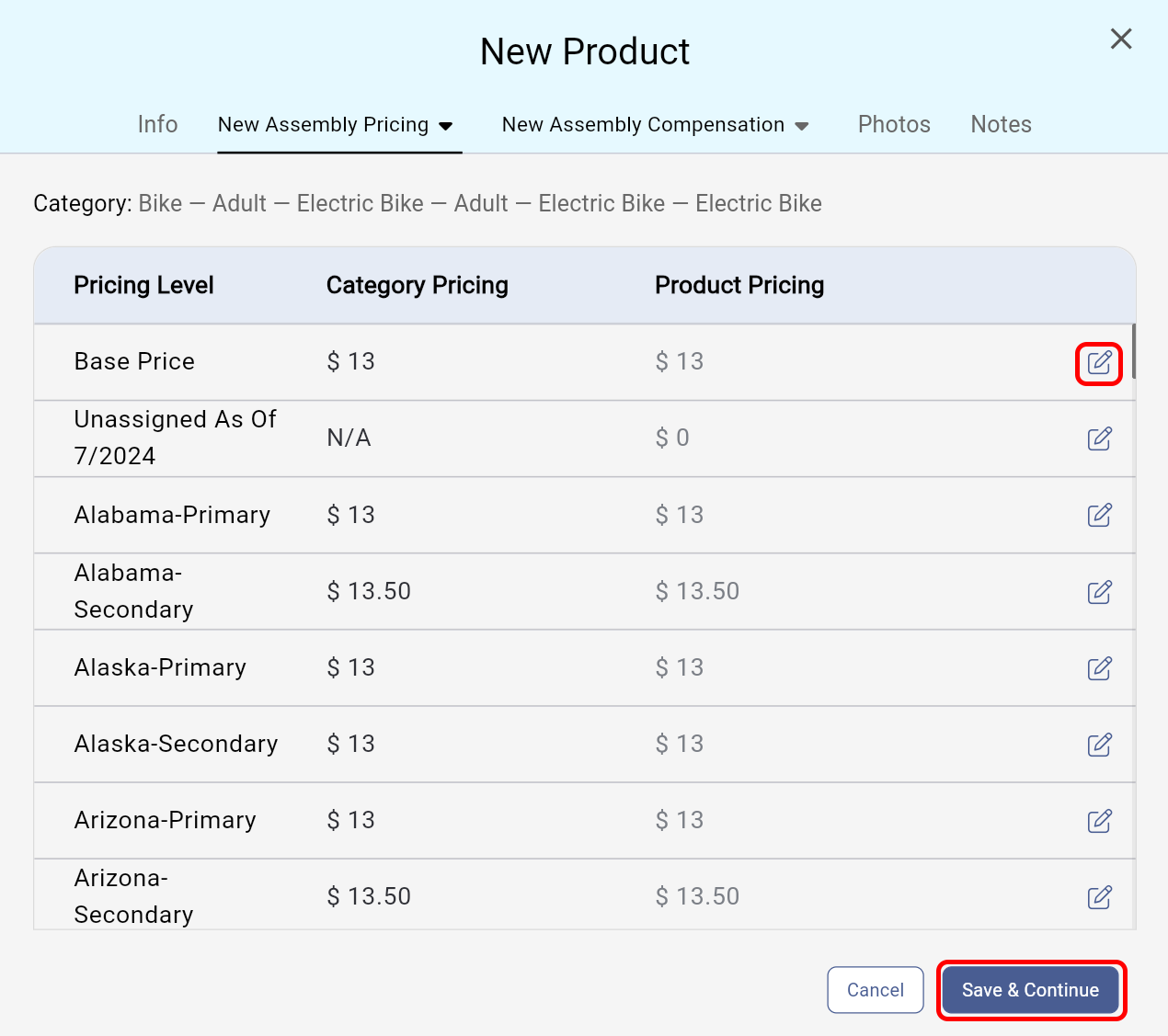
Task: Go to the Notes tab
Action: tap(1001, 124)
